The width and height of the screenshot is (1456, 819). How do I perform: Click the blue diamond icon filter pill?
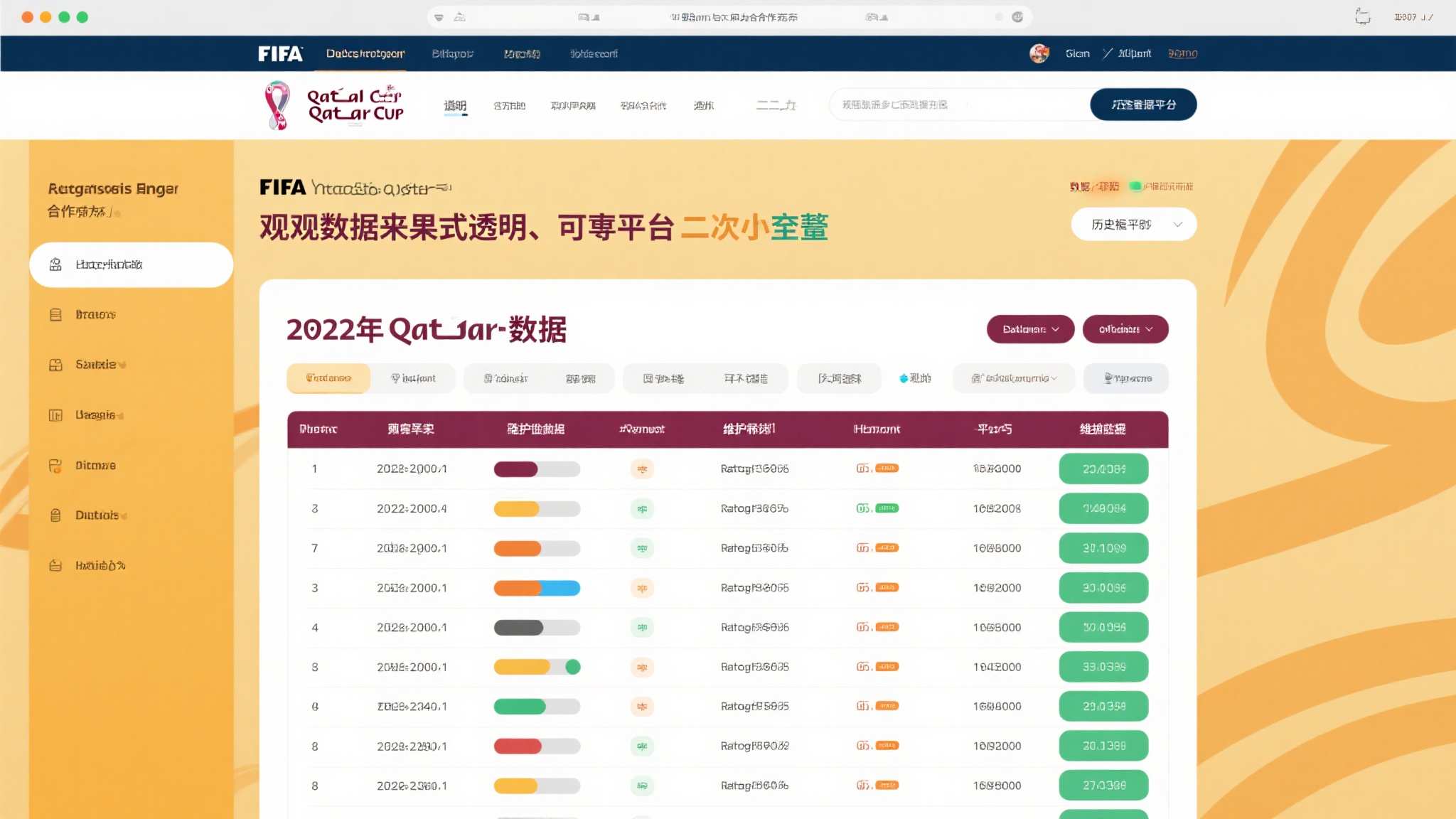point(916,378)
